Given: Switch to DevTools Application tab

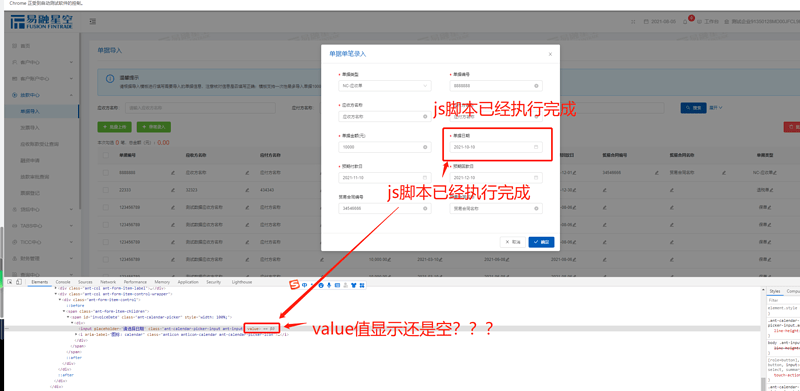Looking at the screenshot, I should point(188,282).
